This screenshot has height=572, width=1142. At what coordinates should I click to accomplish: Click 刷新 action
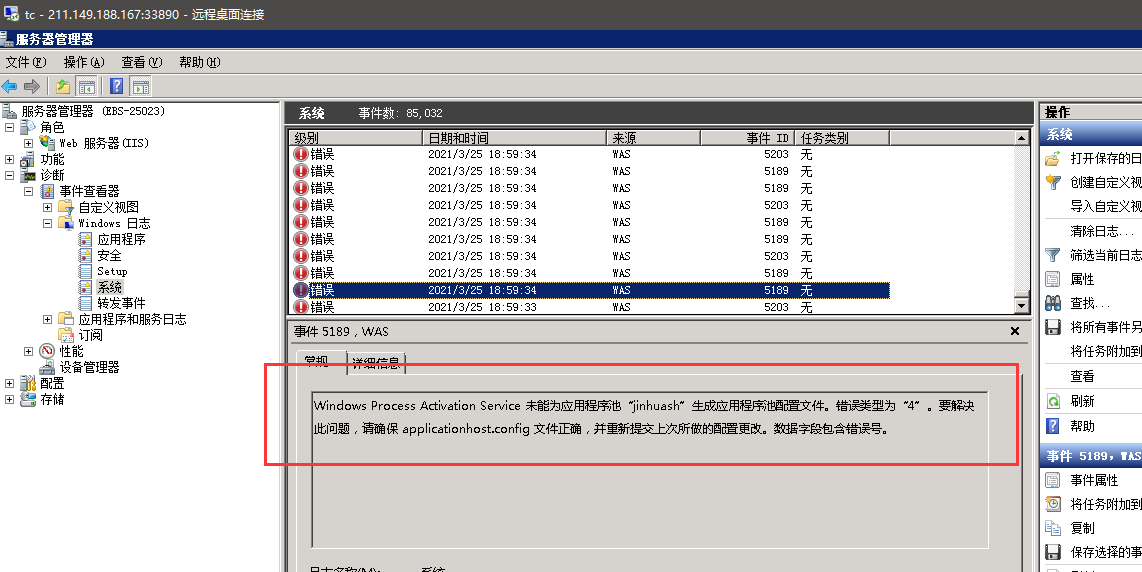[1082, 401]
